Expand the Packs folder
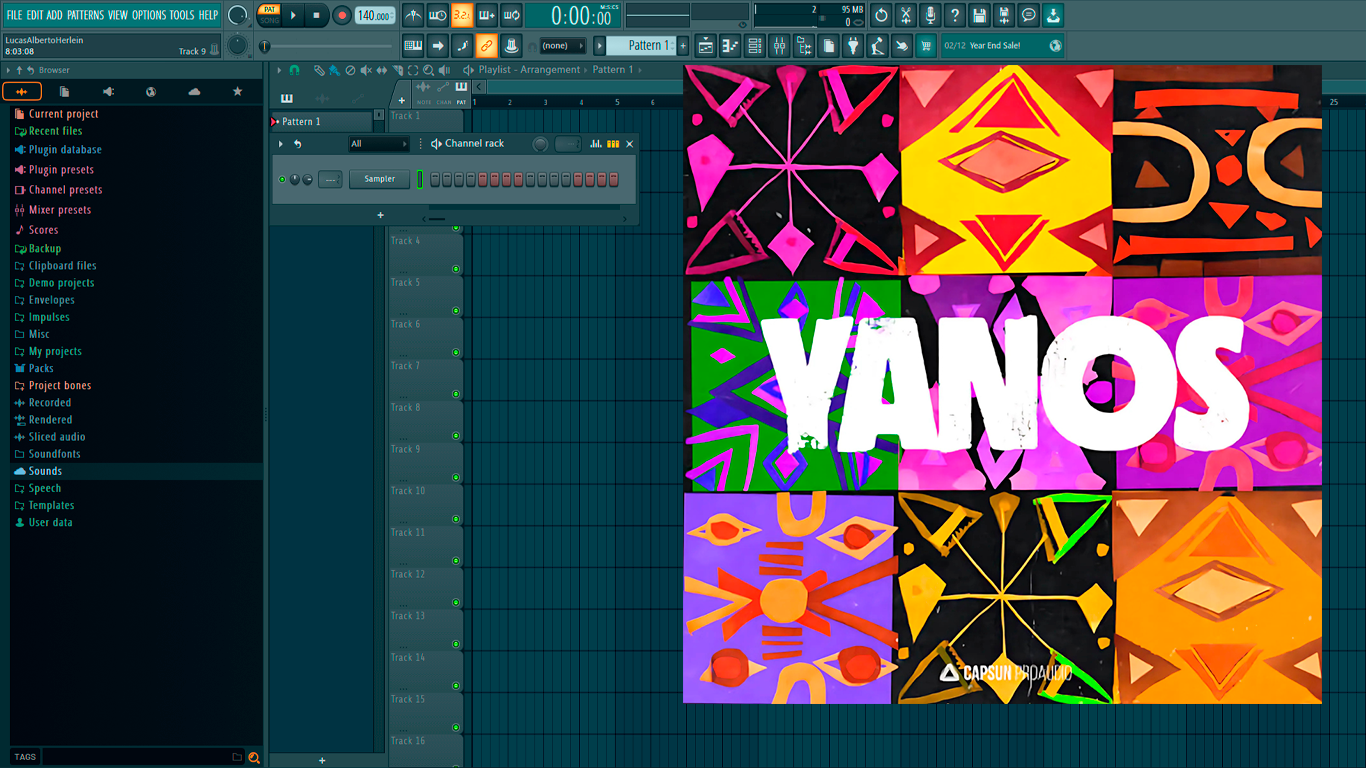 41,368
